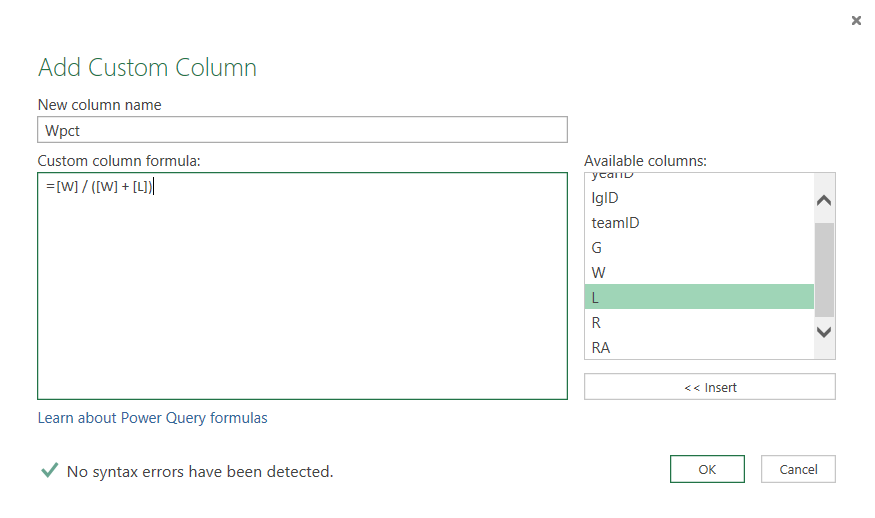Click the green syntax check mark icon
The image size is (875, 518).
point(48,470)
